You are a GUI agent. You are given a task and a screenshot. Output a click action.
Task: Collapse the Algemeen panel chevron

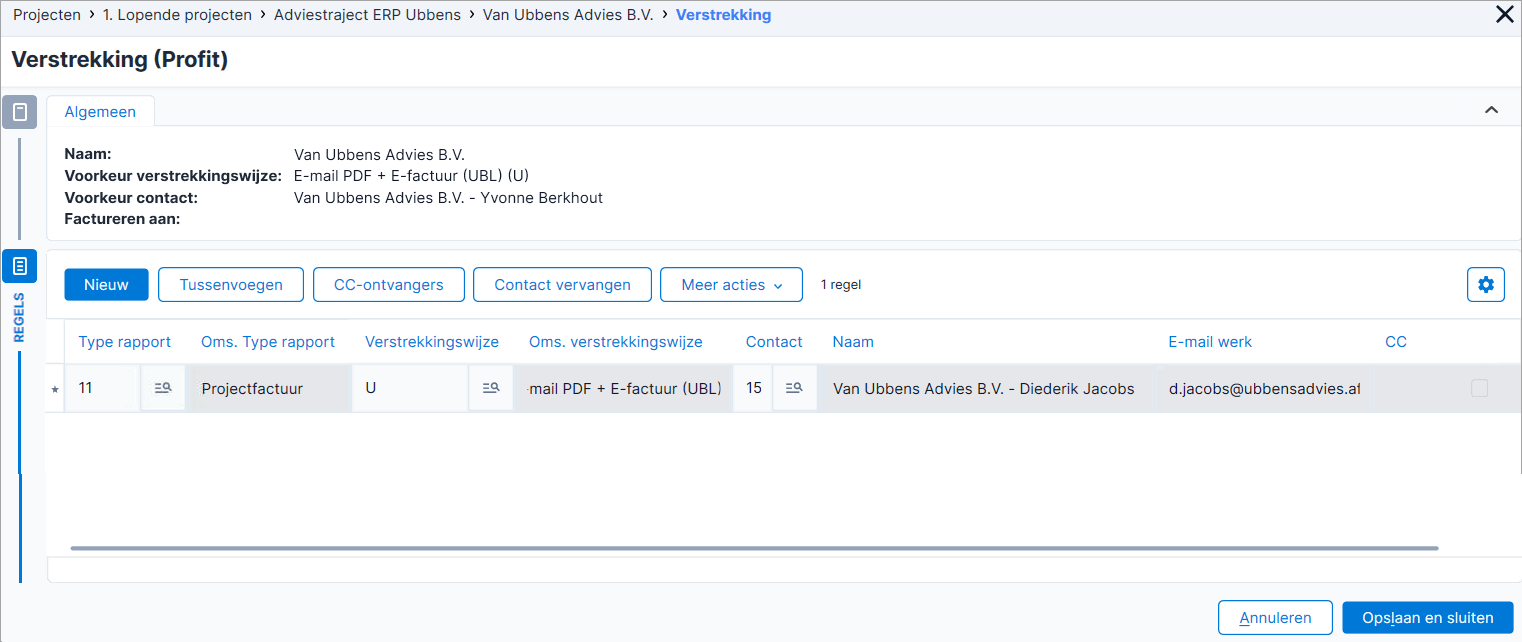[x=1491, y=110]
